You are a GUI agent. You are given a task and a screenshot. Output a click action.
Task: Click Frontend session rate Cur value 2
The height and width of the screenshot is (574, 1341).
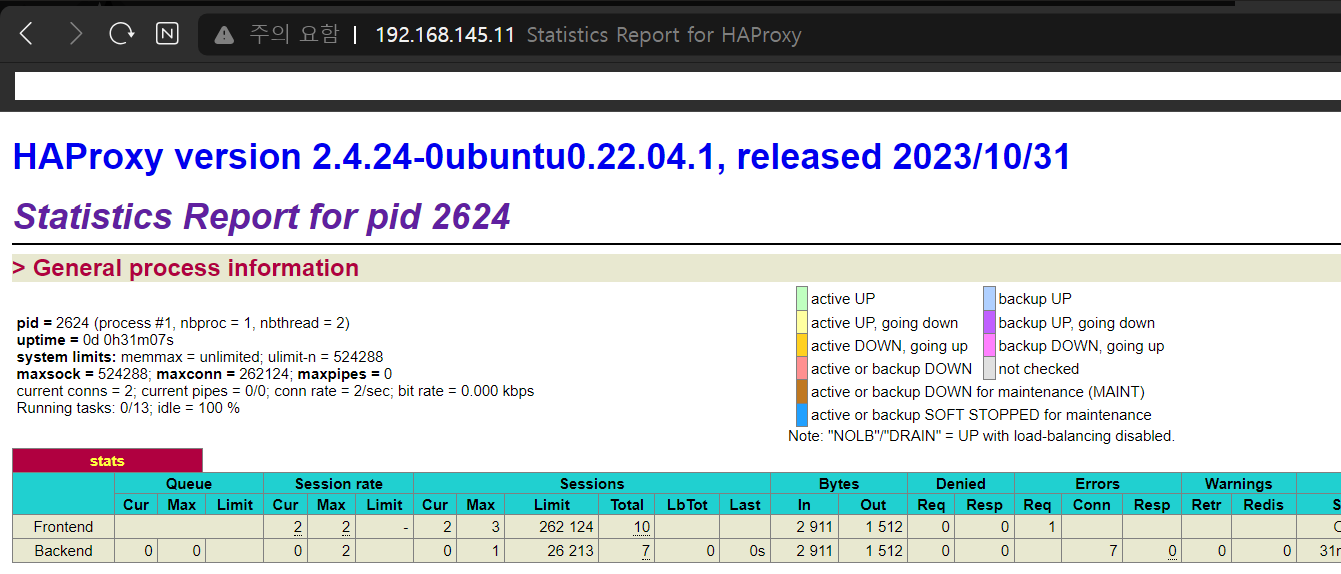(298, 527)
